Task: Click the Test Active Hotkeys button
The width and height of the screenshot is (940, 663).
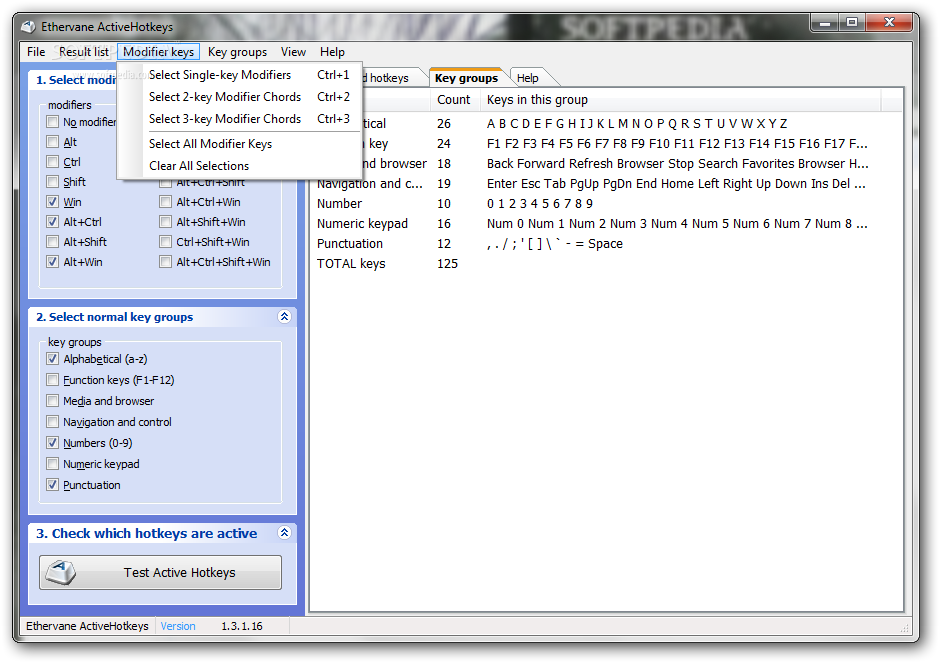Action: [161, 572]
